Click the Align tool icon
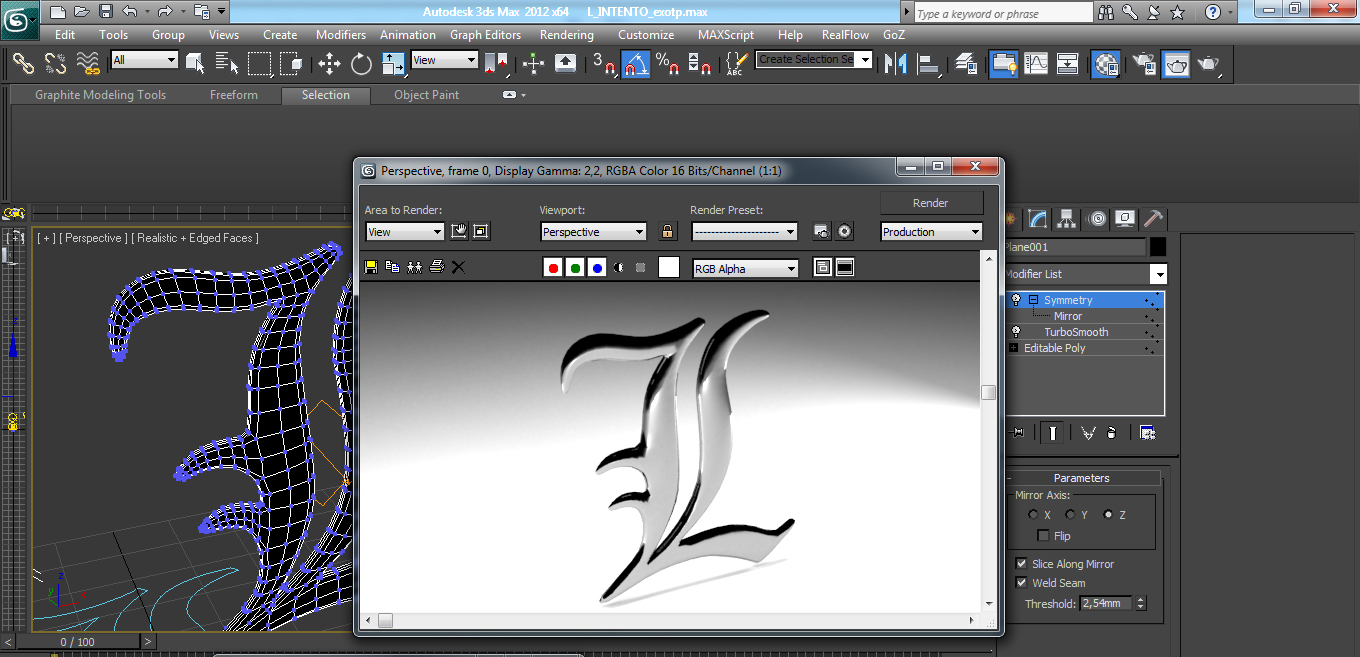 [x=929, y=63]
